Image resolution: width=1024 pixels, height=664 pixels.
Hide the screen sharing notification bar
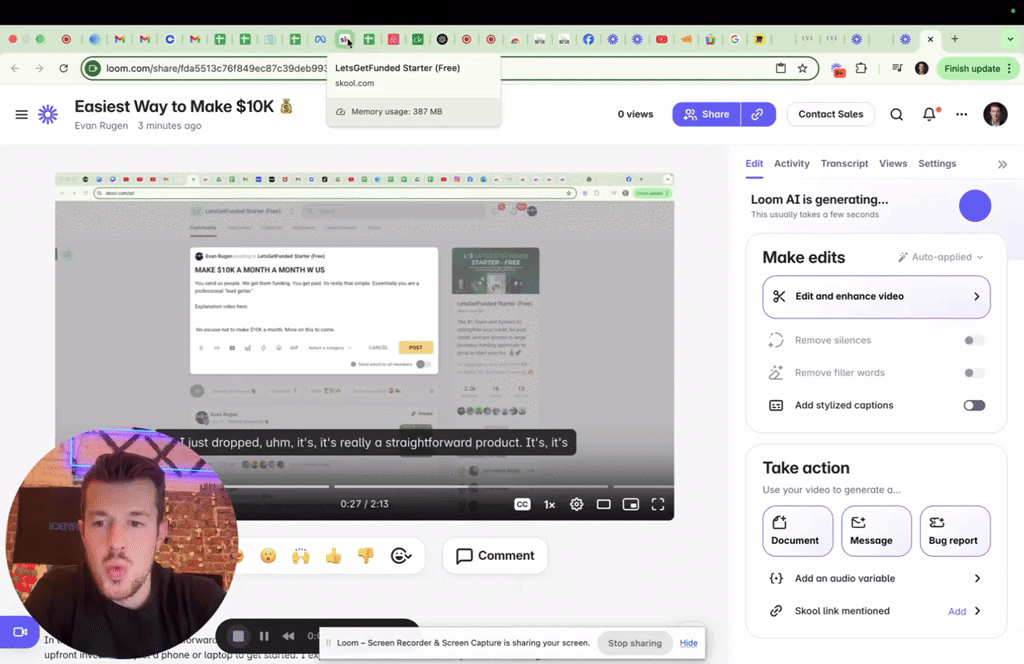point(688,642)
